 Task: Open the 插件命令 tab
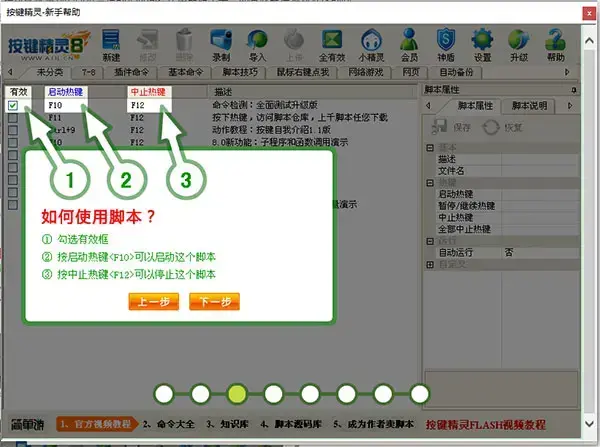pyautogui.click(x=131, y=72)
